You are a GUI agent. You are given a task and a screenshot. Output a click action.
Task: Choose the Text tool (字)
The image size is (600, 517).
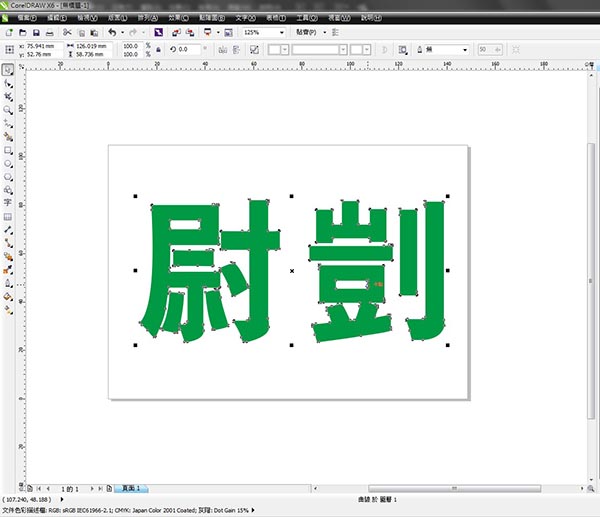pyautogui.click(x=8, y=202)
